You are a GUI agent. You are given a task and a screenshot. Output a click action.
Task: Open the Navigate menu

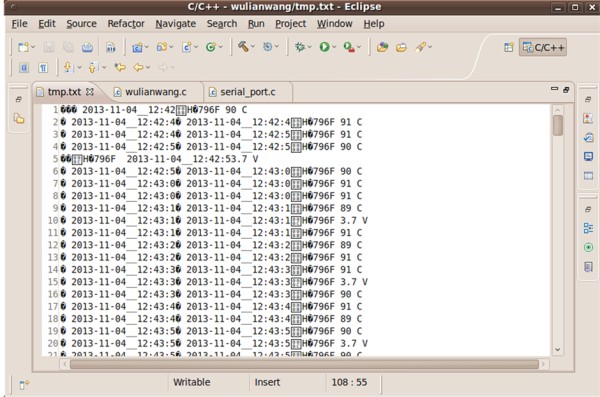tap(176, 24)
